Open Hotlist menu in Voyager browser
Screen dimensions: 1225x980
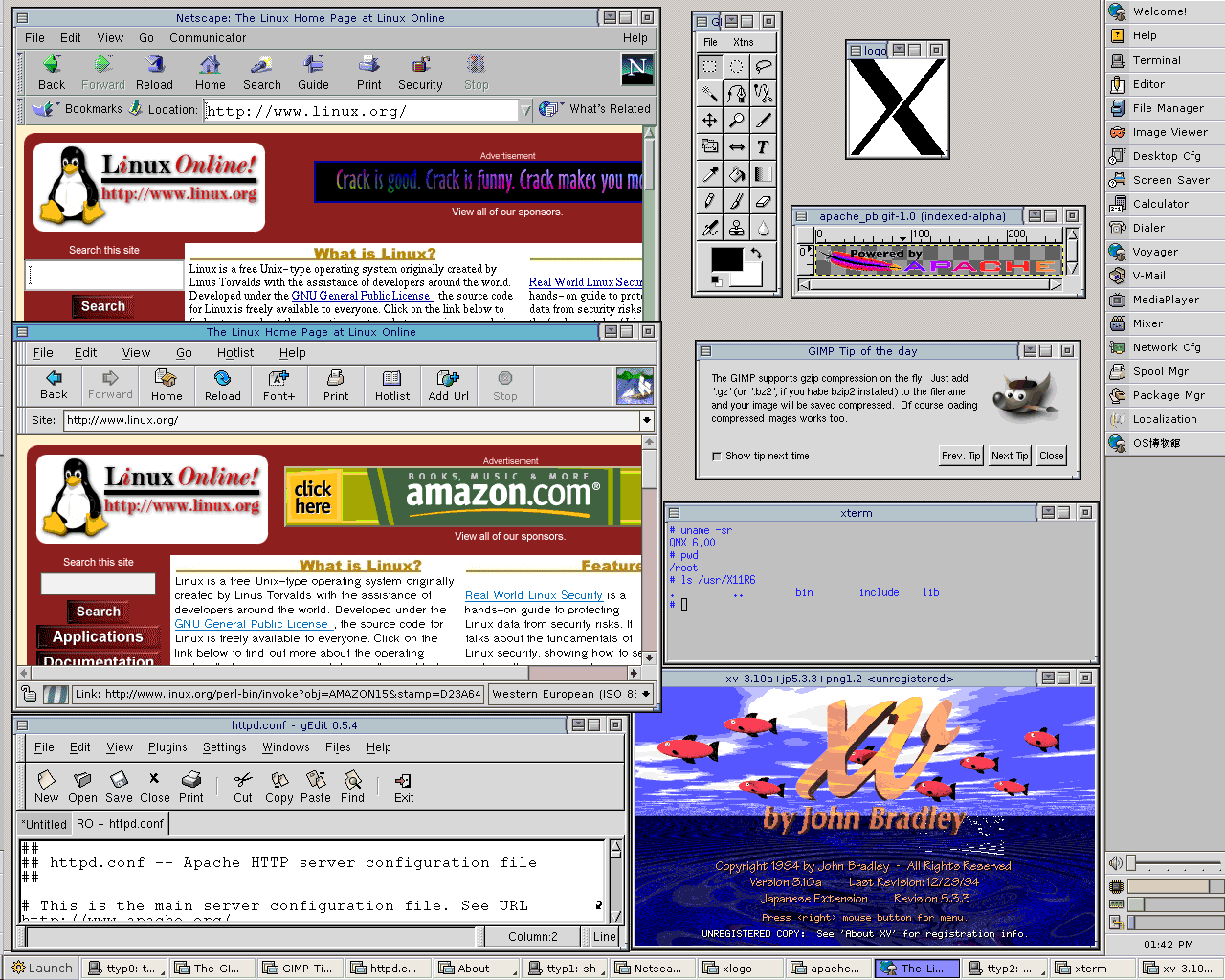235,353
